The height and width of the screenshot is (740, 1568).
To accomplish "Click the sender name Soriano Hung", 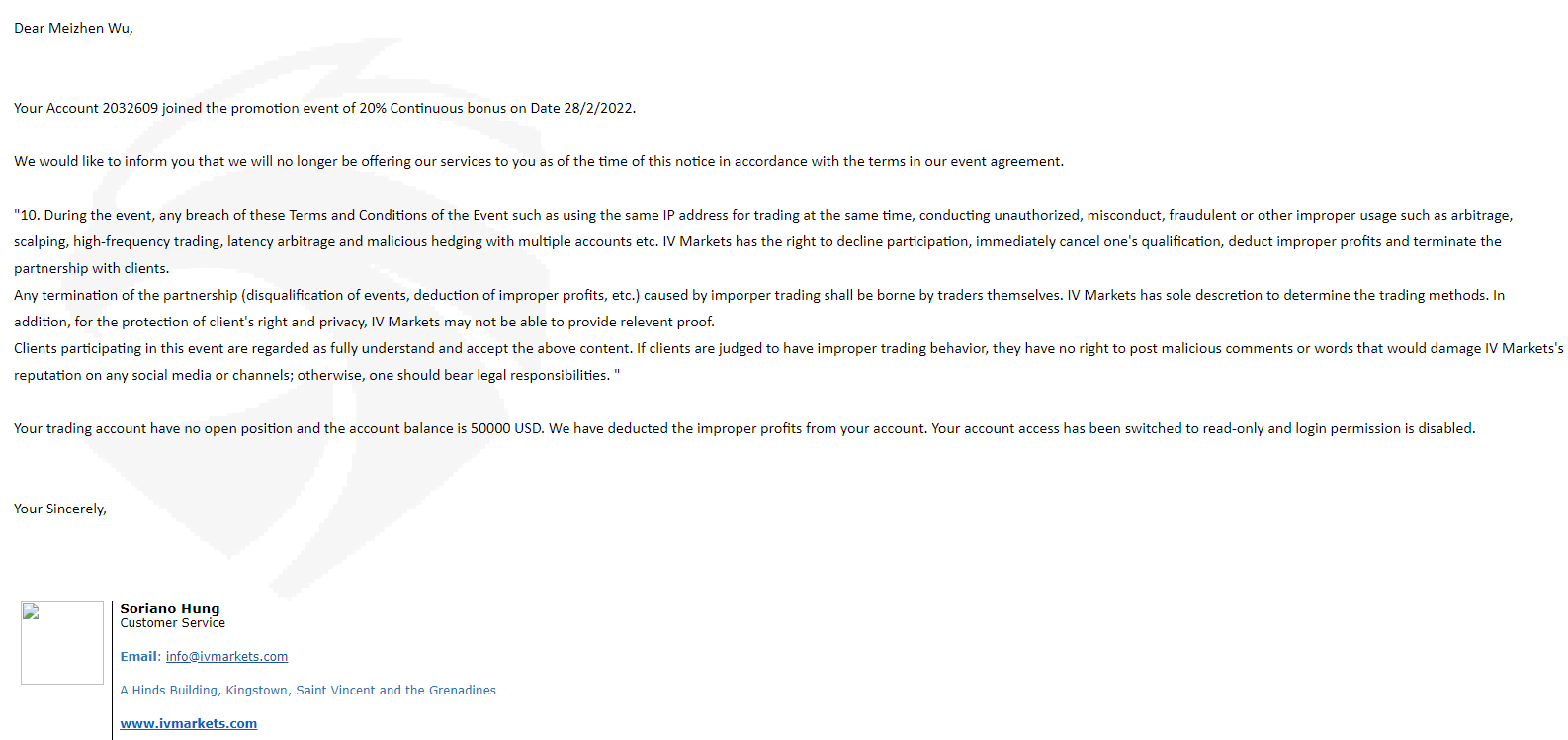I will 170,609.
